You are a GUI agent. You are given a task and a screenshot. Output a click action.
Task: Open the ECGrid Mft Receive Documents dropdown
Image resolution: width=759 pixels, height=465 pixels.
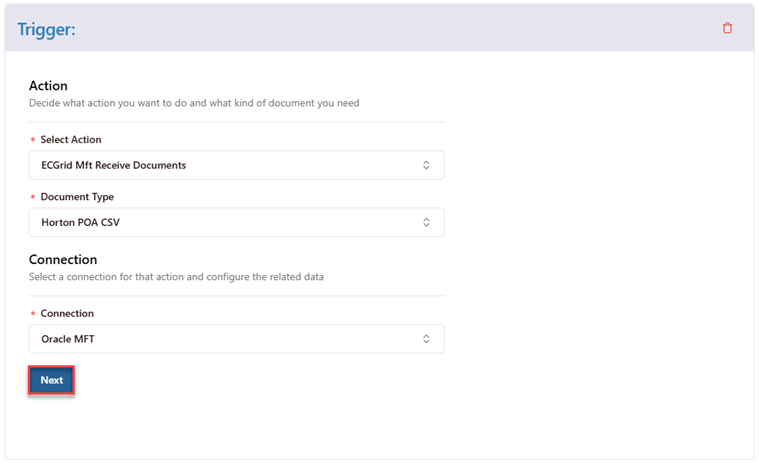(x=236, y=165)
